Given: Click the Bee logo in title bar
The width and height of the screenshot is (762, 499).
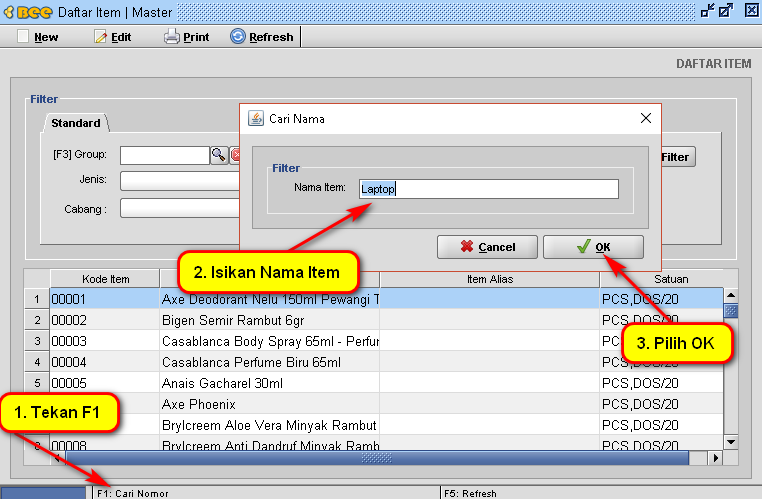Looking at the screenshot, I should [x=29, y=12].
